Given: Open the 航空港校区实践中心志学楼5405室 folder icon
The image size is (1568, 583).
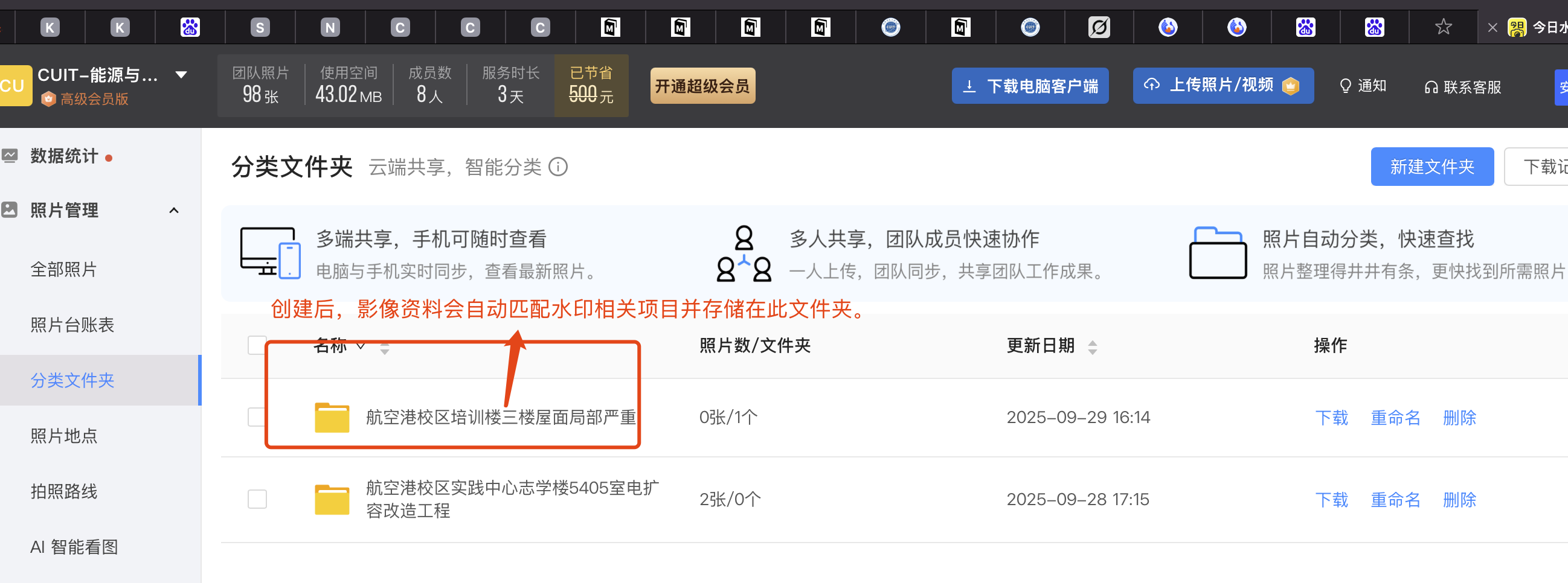Looking at the screenshot, I should 332,499.
